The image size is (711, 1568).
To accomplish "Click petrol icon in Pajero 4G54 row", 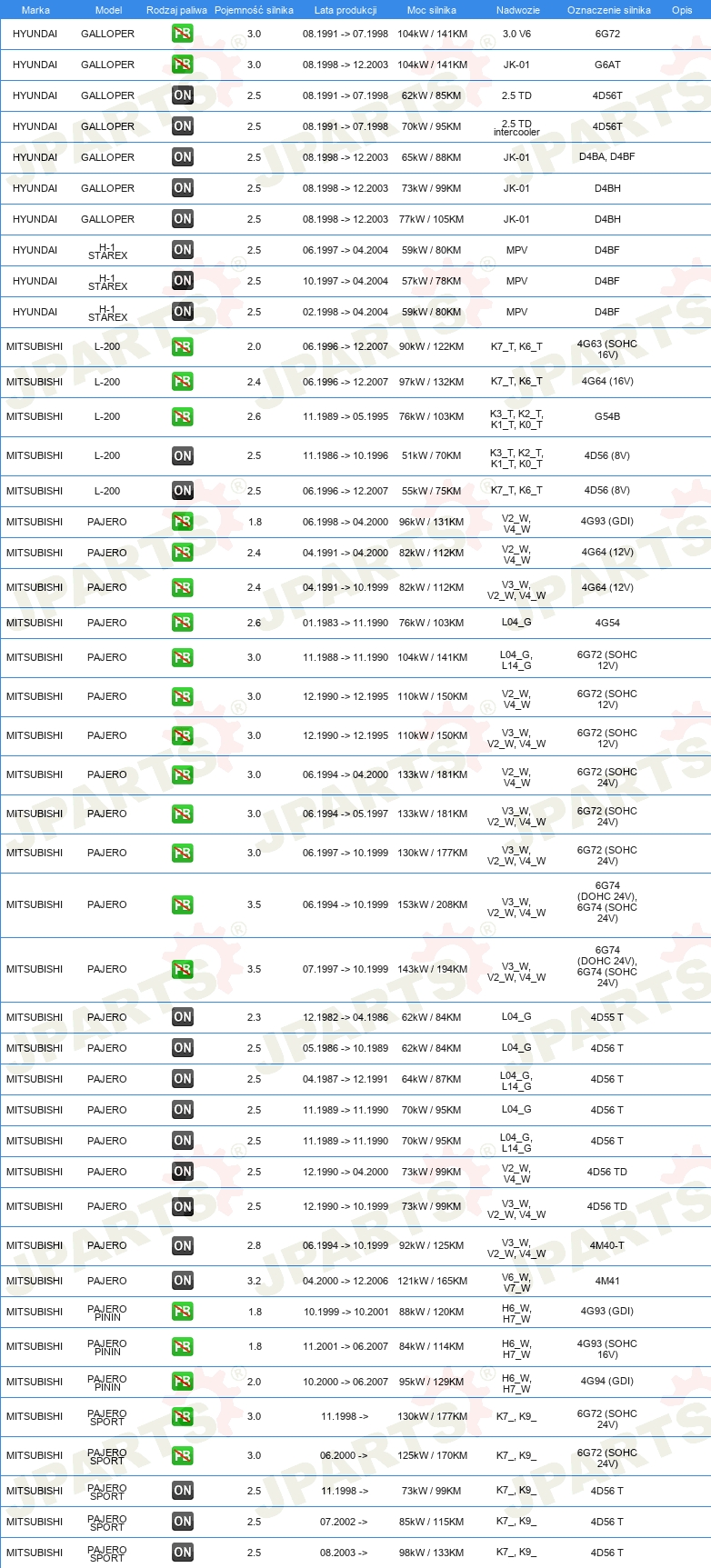I will point(183,623).
